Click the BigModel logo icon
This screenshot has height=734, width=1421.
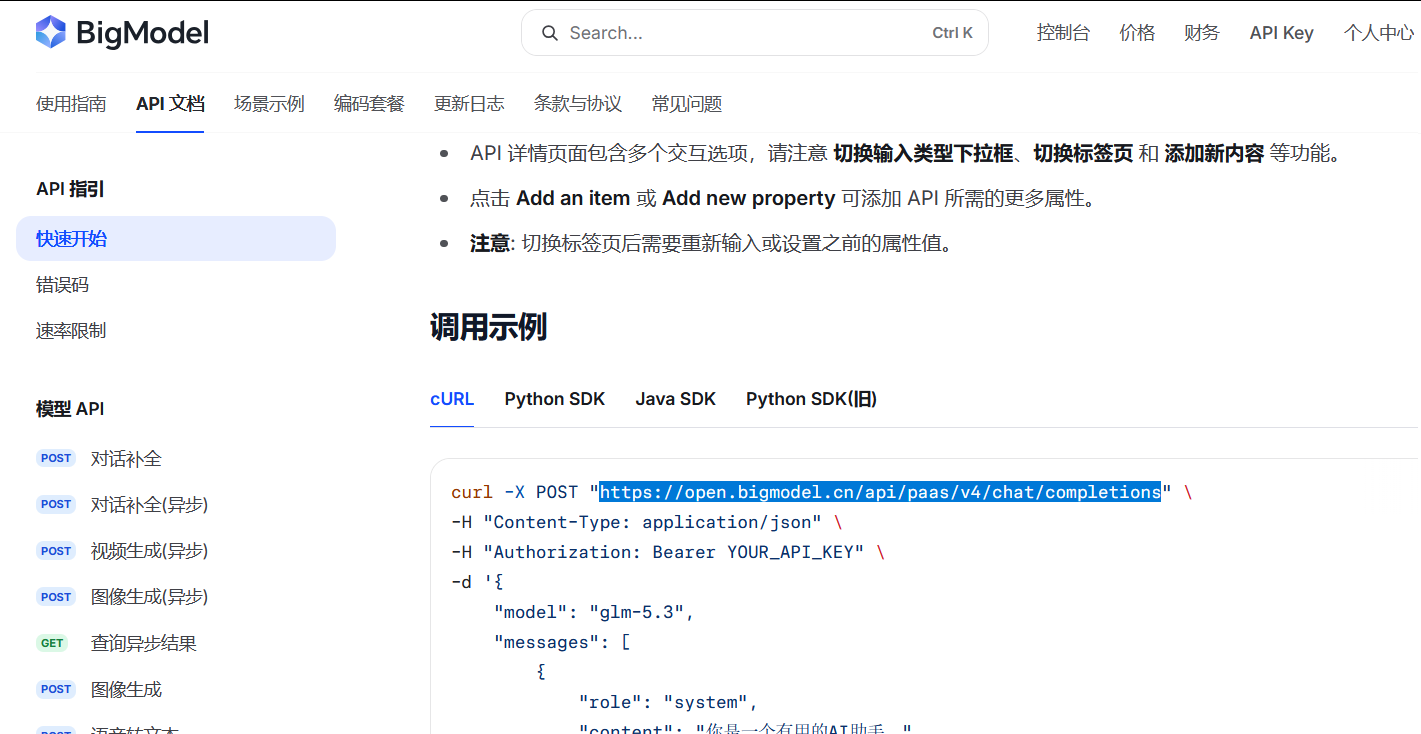(x=51, y=33)
